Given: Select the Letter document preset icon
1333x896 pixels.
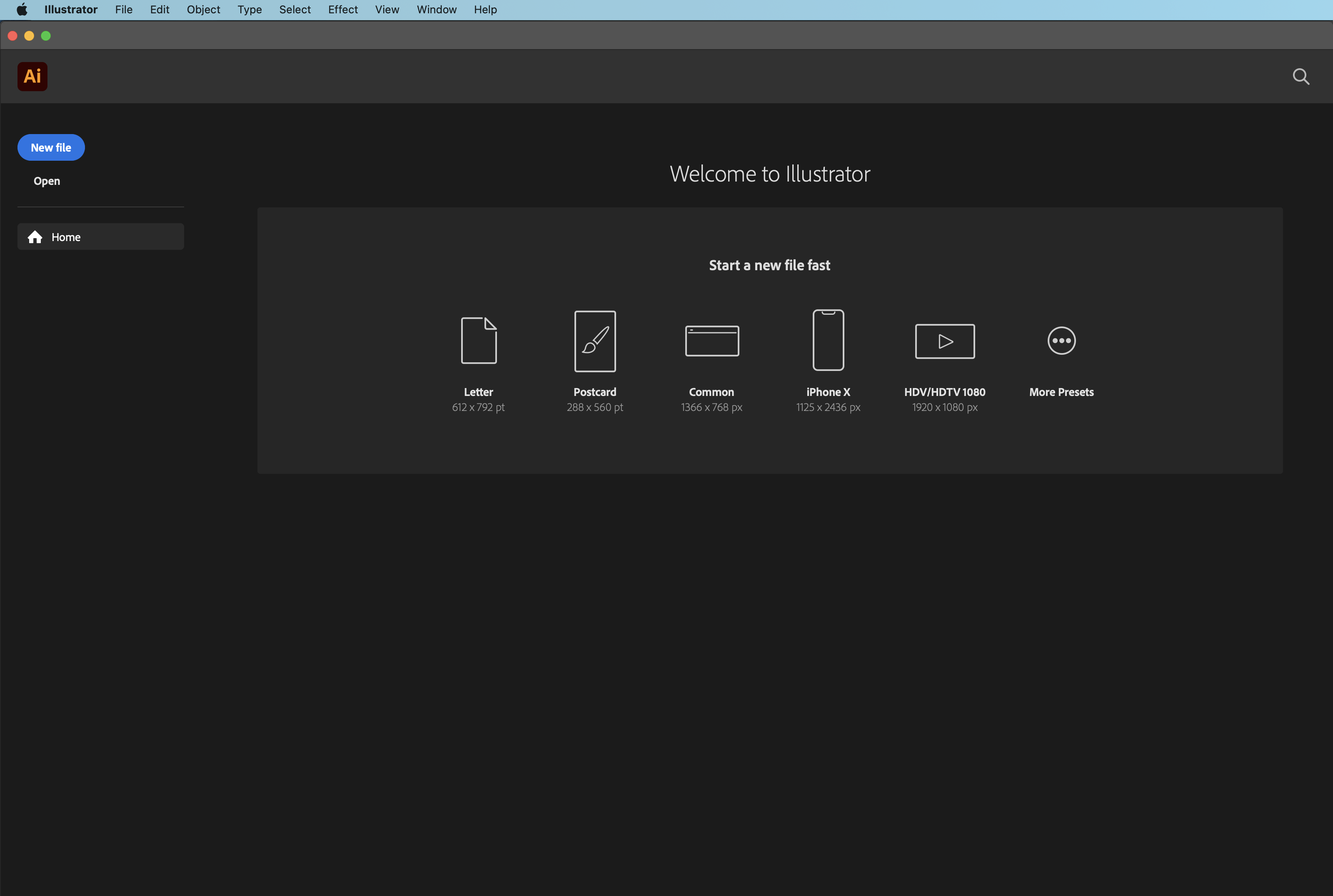Looking at the screenshot, I should tap(479, 341).
